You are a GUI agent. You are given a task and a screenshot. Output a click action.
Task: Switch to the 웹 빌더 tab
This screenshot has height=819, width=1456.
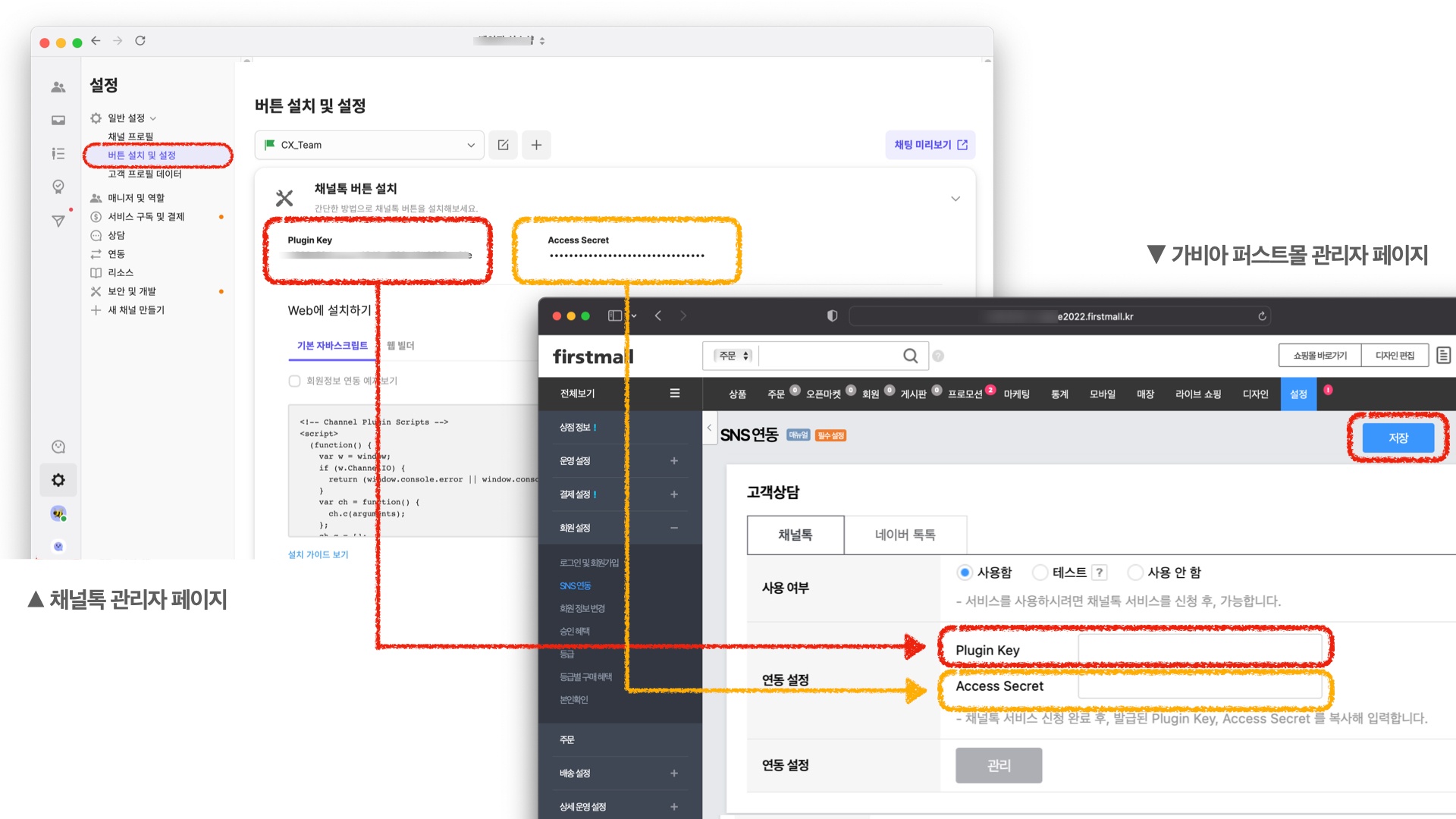coord(400,346)
